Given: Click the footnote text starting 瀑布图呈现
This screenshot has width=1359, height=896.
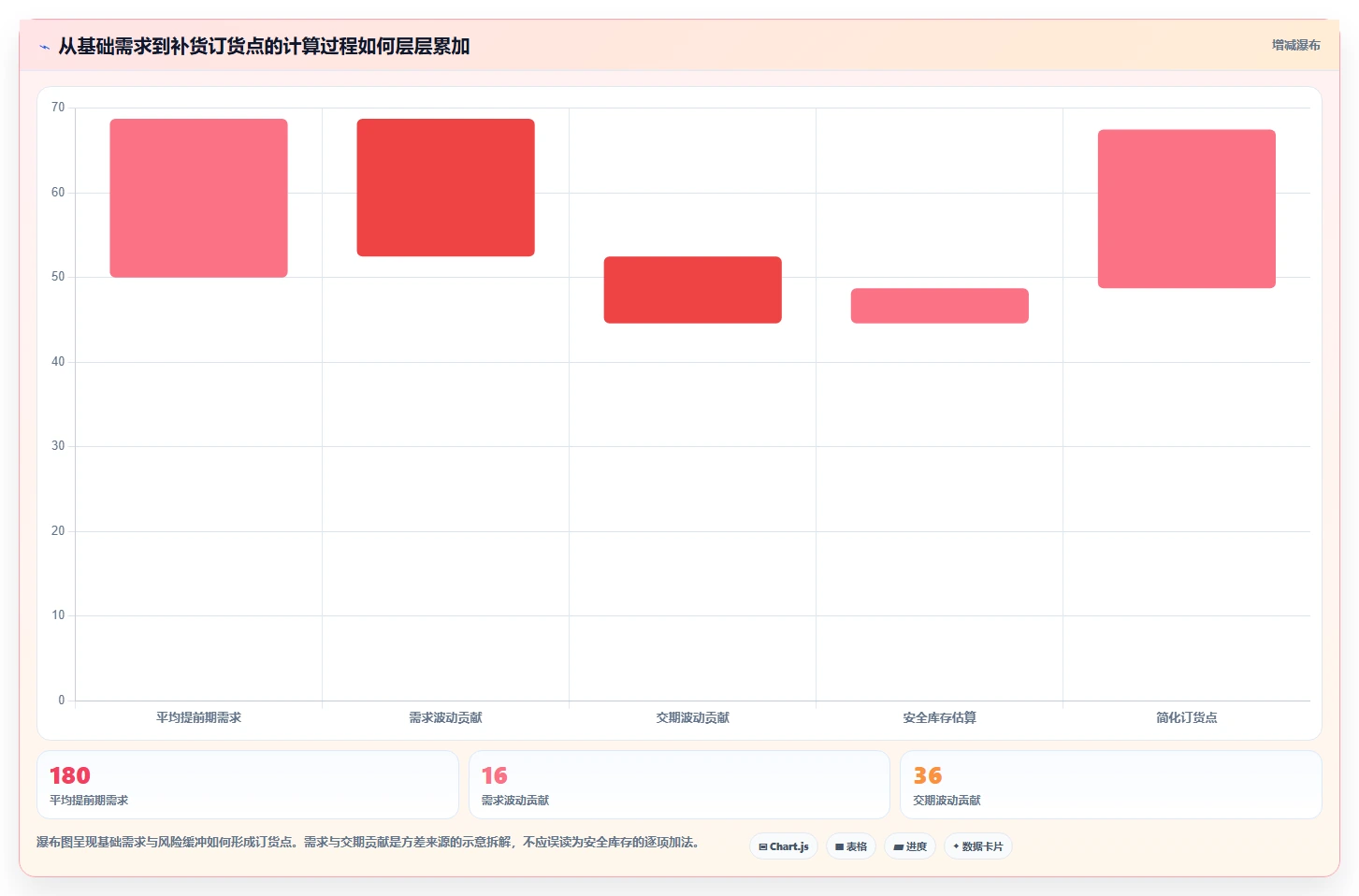Looking at the screenshot, I should coord(368,842).
